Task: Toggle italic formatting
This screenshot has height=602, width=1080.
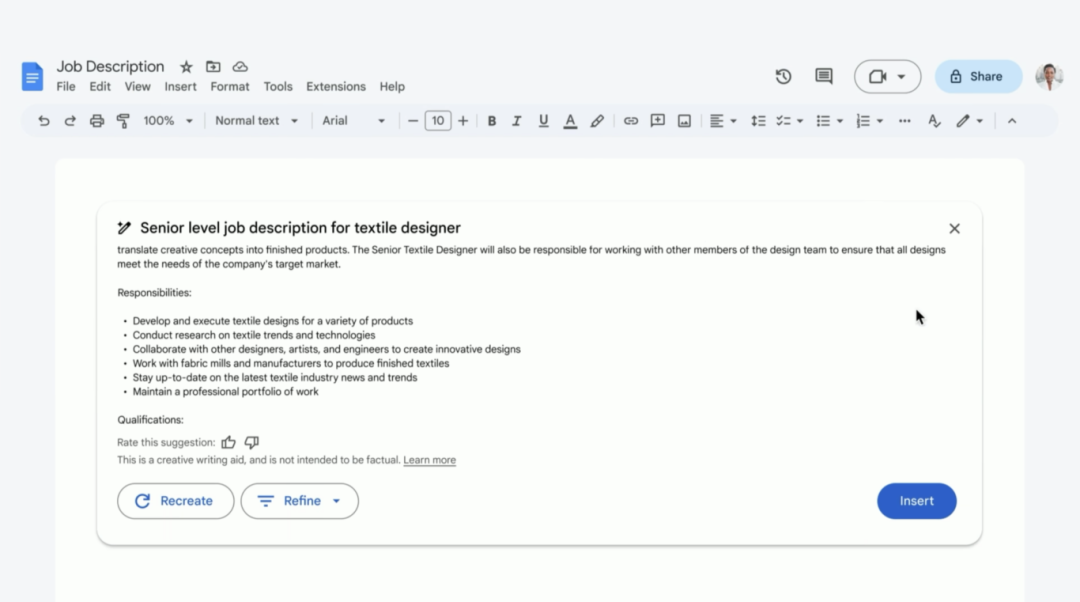Action: tap(517, 121)
